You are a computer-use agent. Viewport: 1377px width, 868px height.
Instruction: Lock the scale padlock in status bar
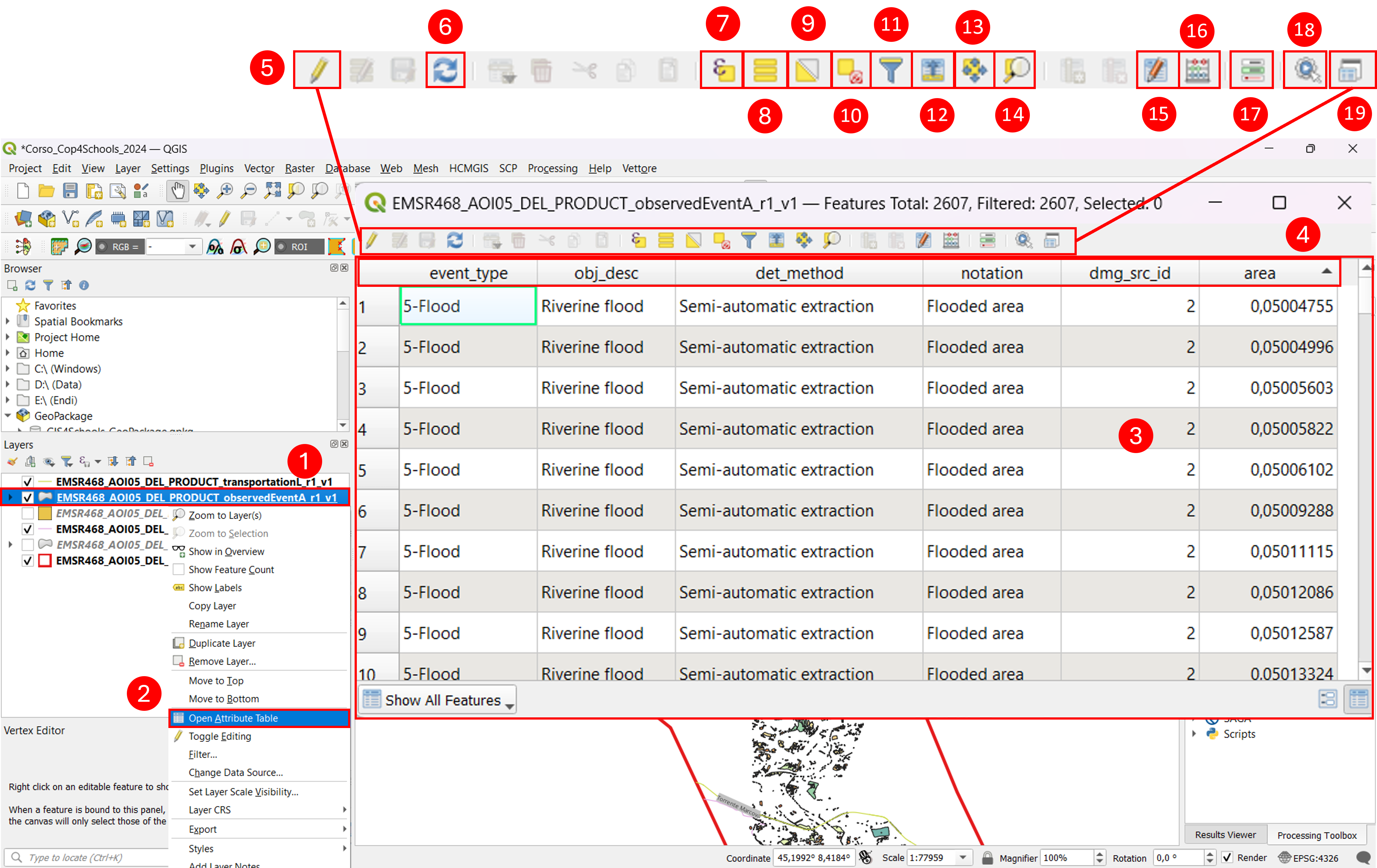988,858
